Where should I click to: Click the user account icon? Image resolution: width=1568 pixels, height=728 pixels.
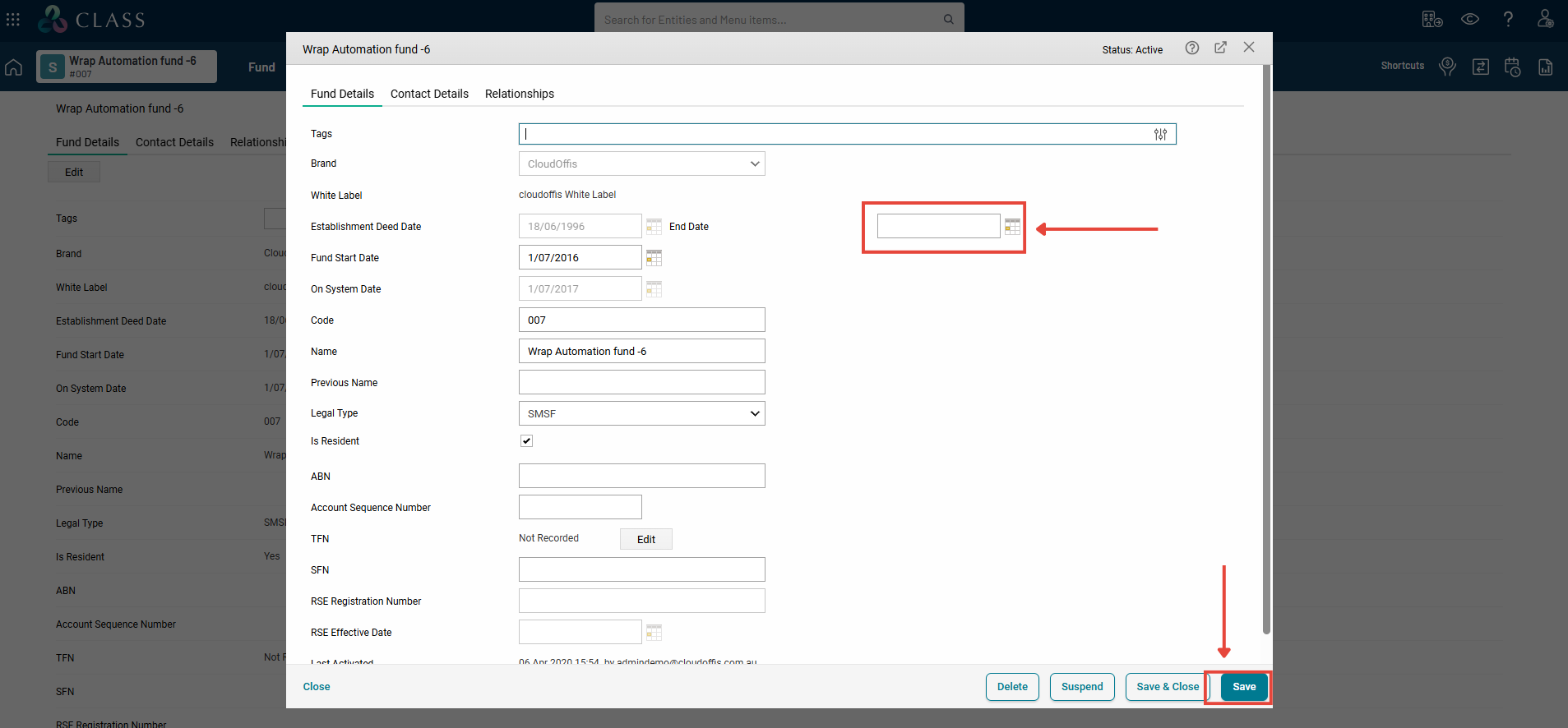pyautogui.click(x=1545, y=19)
